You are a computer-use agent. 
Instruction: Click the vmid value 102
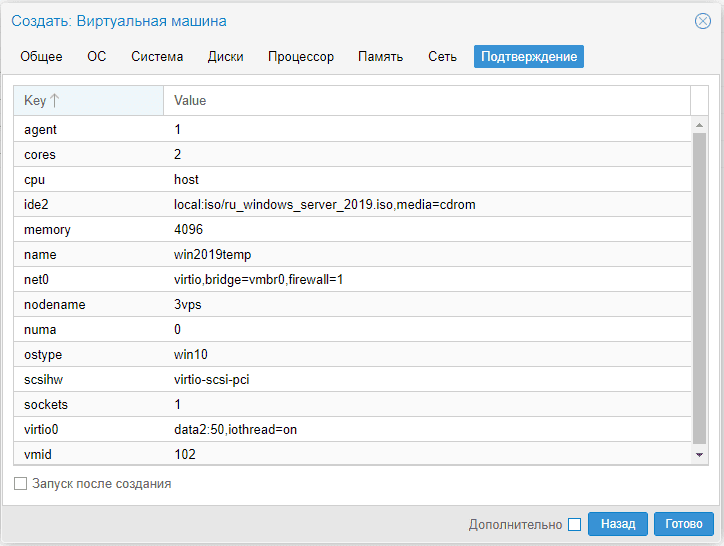point(185,455)
